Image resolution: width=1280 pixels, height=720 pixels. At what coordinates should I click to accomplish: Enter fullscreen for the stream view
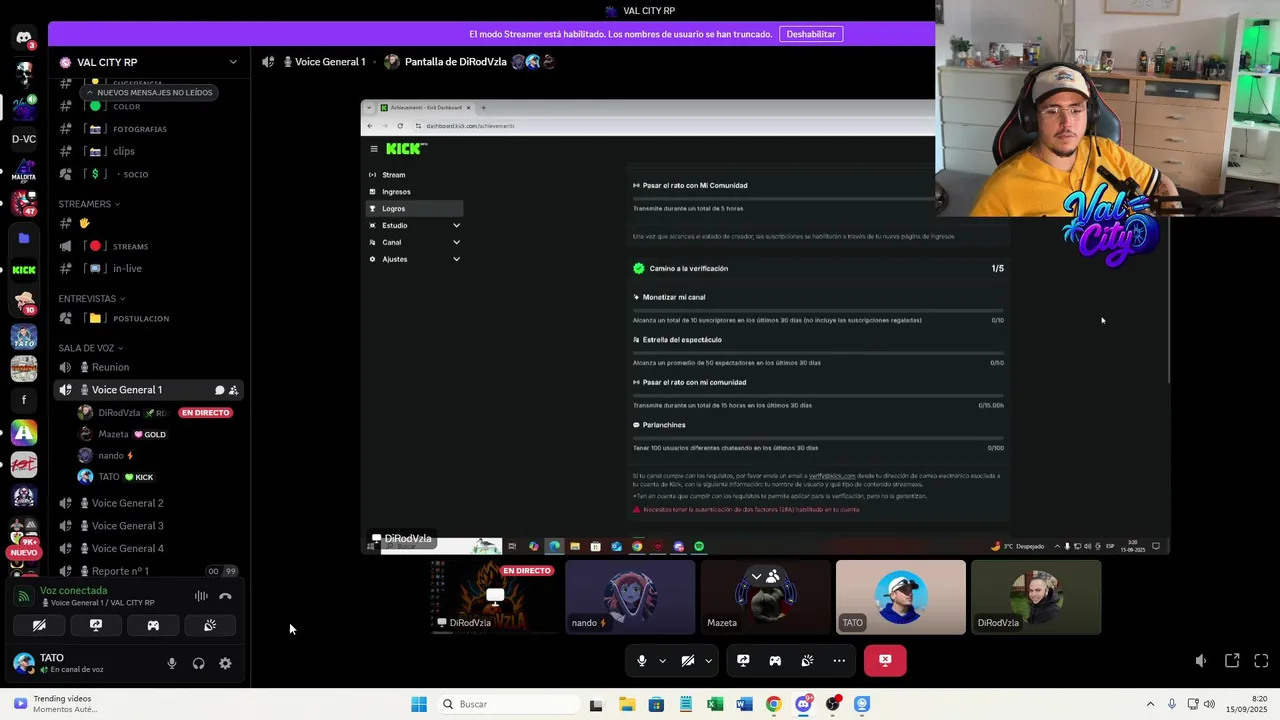coord(1261,660)
